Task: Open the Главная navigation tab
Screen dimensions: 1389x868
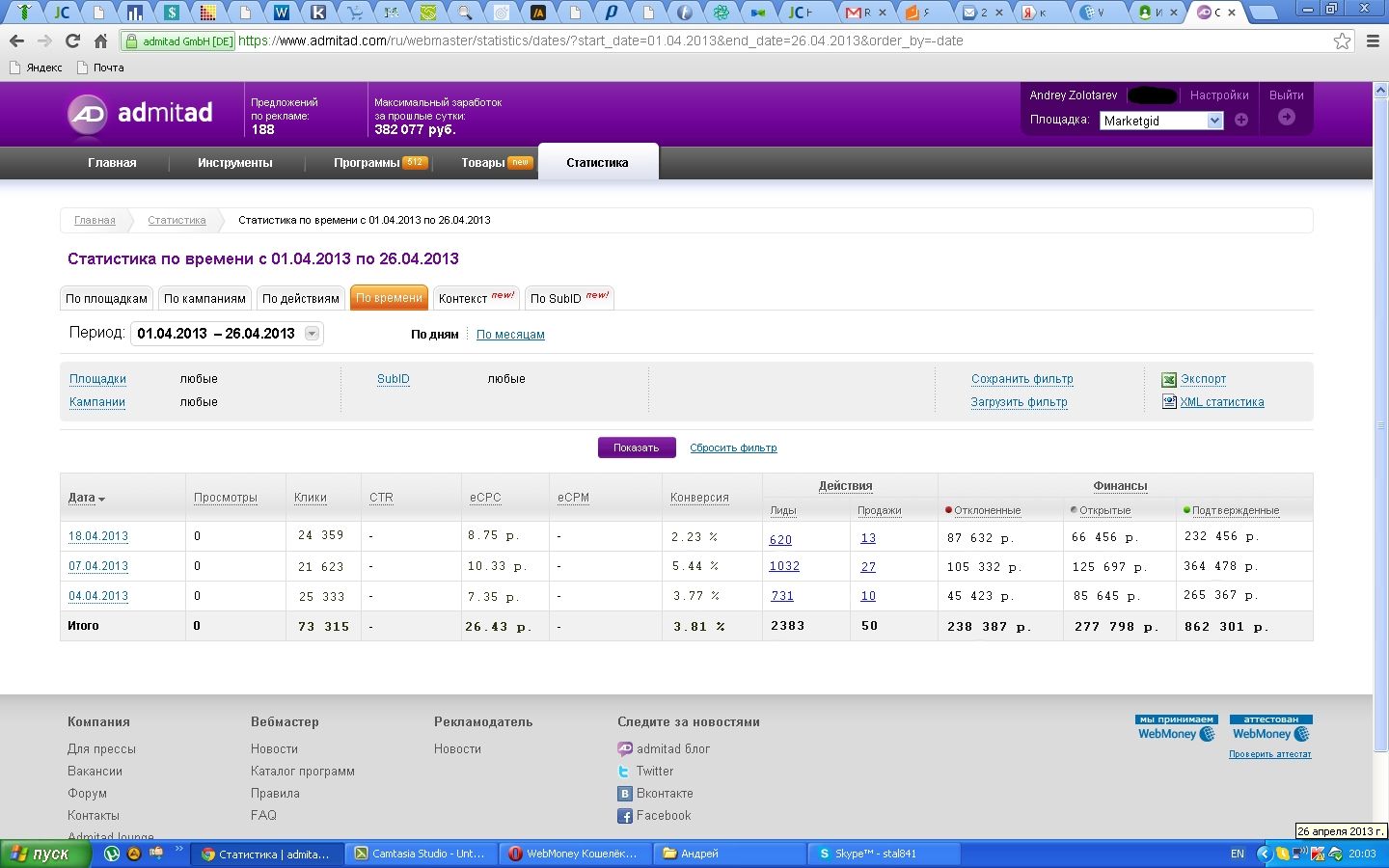Action: pos(112,163)
